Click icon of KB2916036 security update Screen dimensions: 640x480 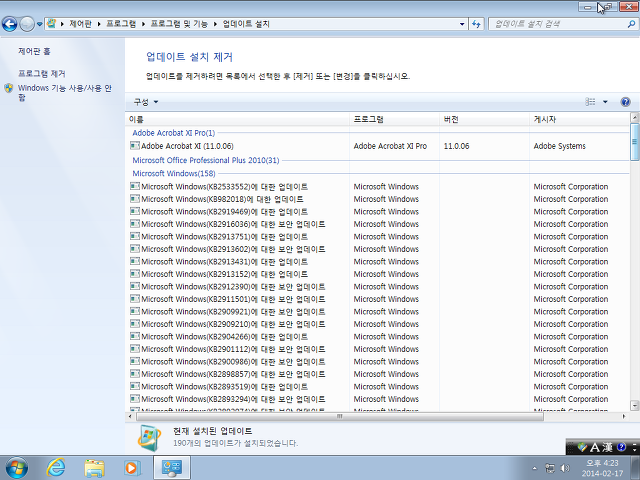135,224
